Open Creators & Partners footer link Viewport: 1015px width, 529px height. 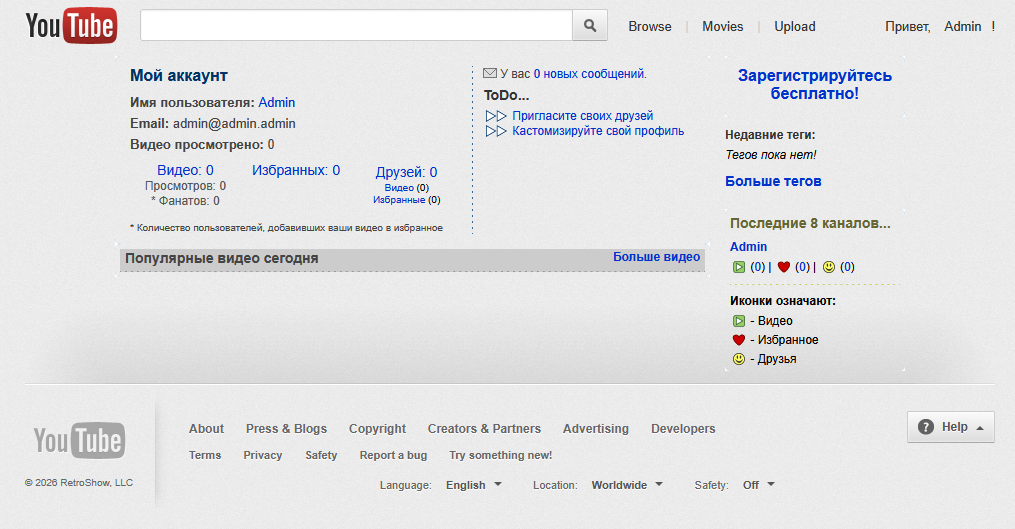[484, 429]
